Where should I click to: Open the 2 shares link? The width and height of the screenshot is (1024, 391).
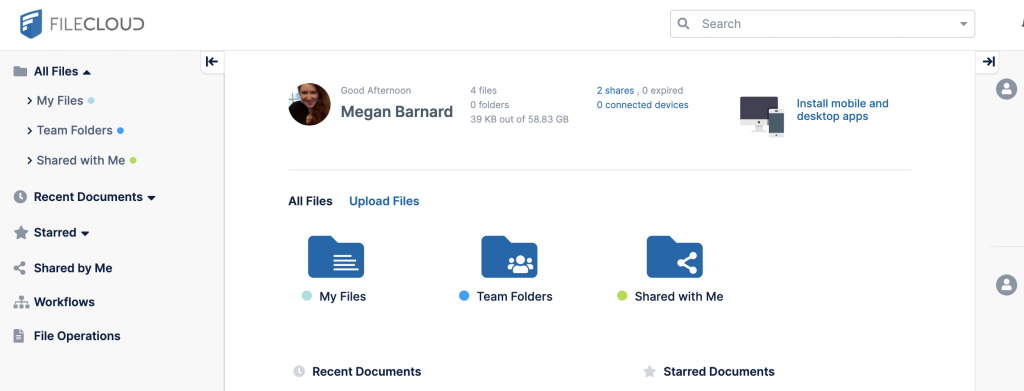(615, 91)
